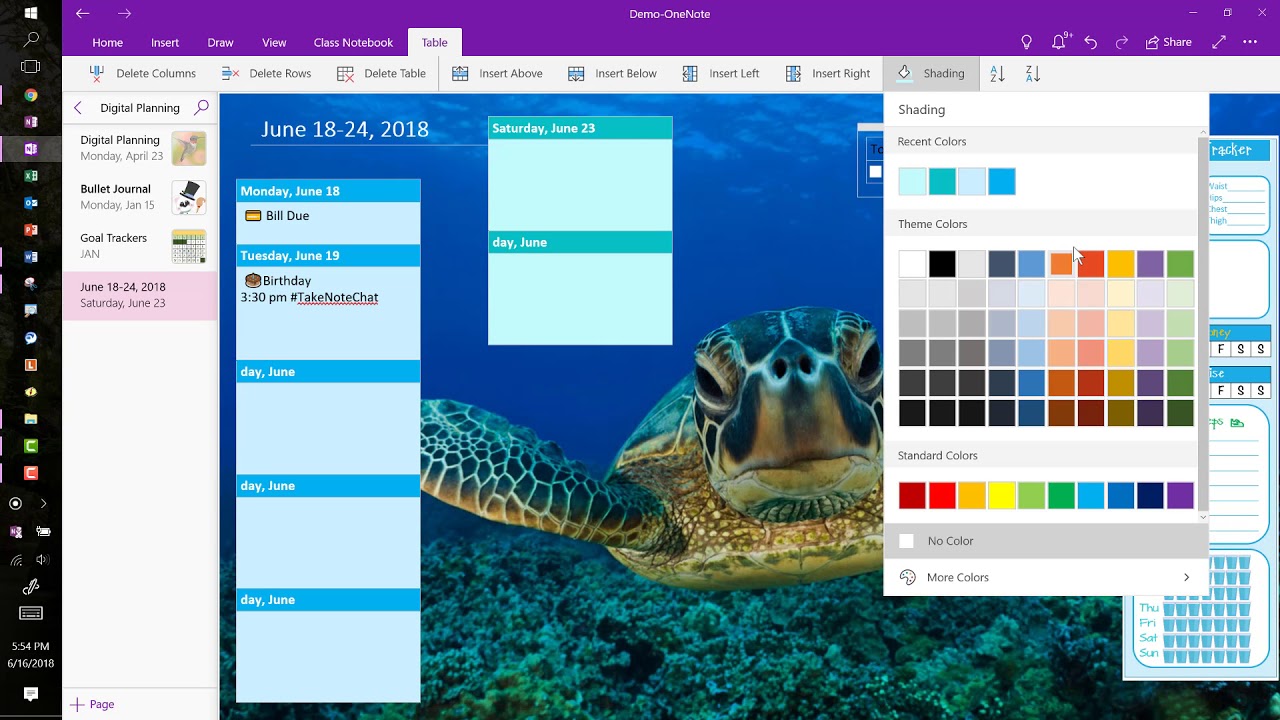Expand More Colors submenu
The height and width of the screenshot is (720, 1280).
click(1046, 577)
